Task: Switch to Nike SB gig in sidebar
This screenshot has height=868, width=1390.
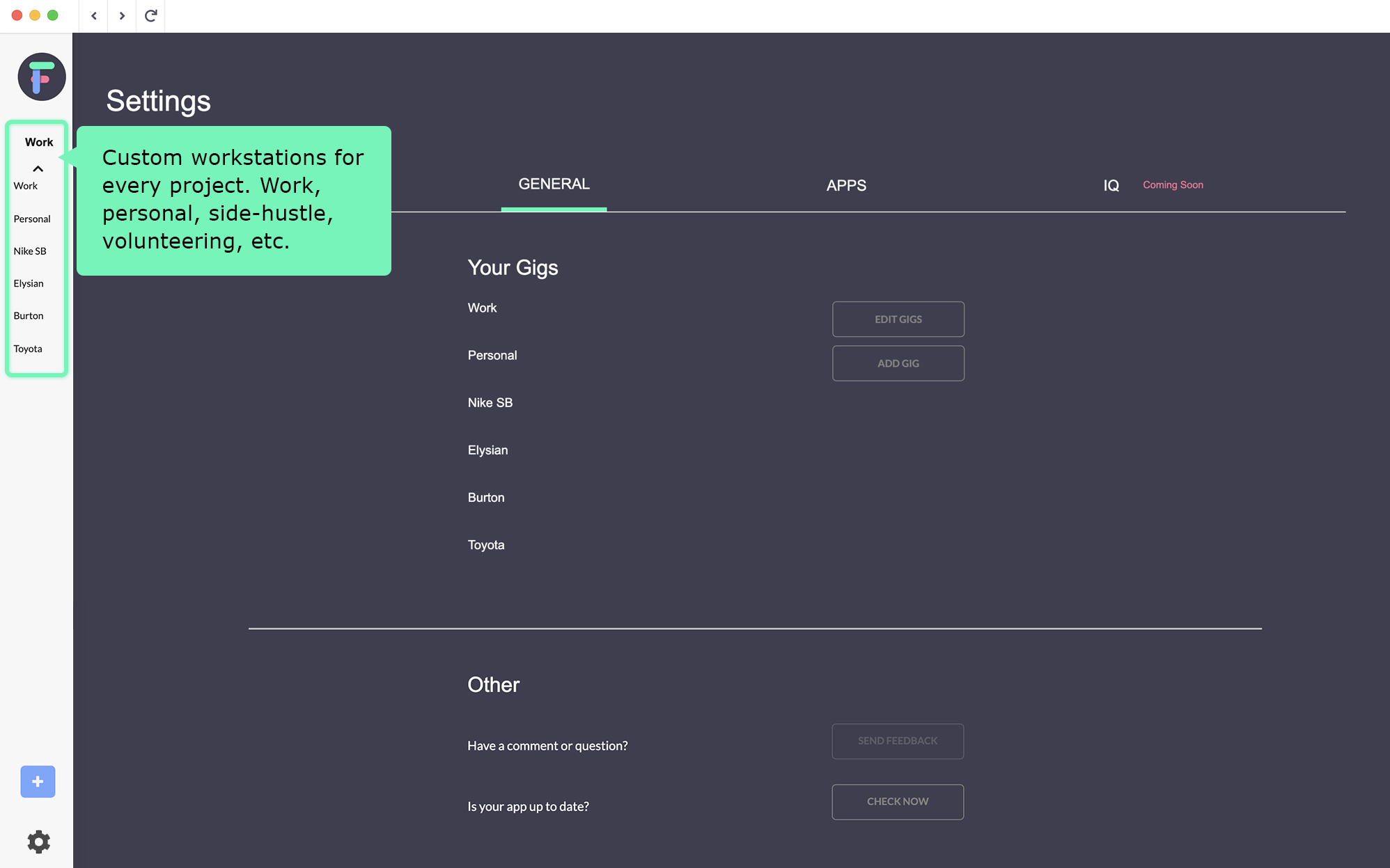Action: pos(30,251)
